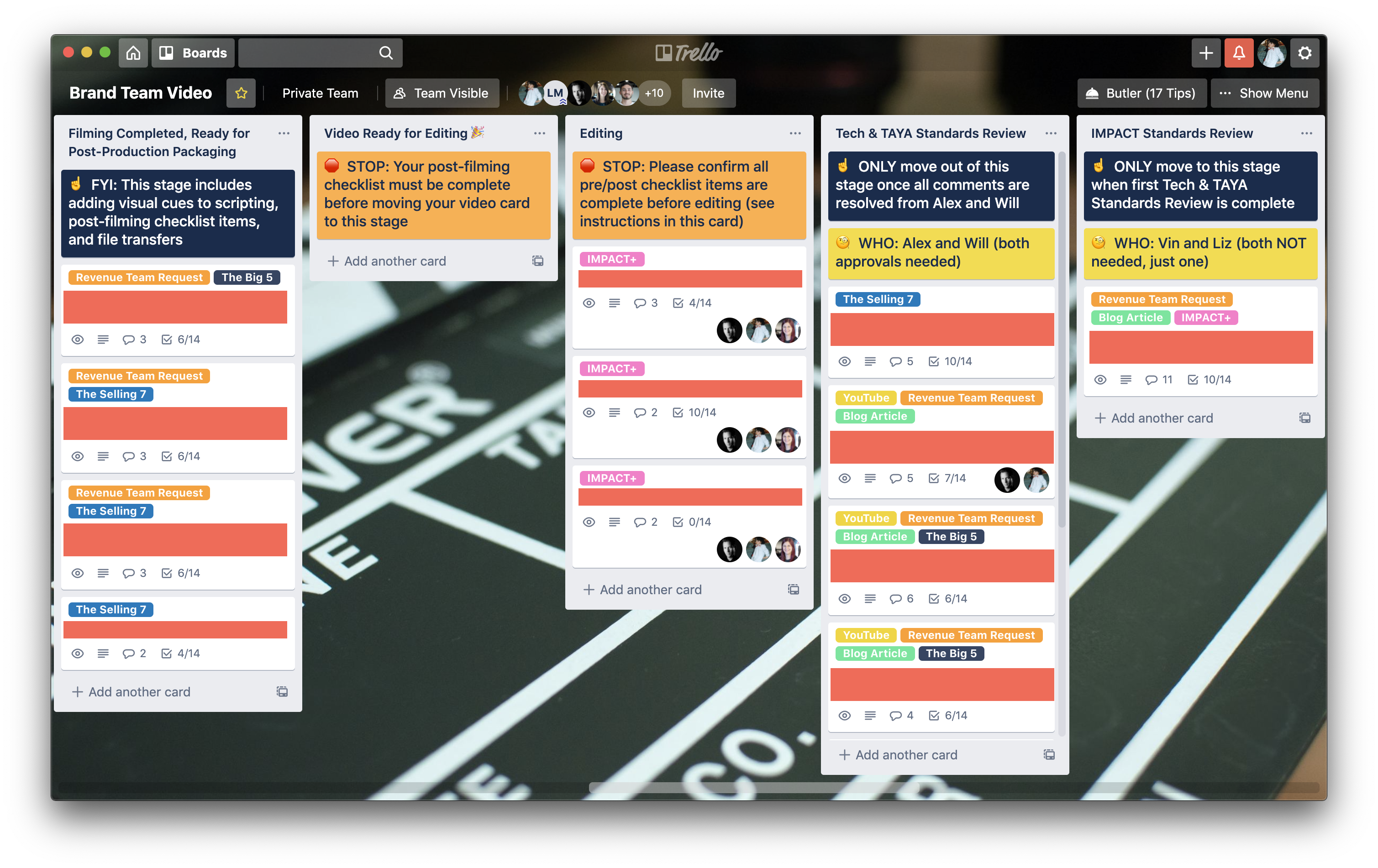Expand the three-dot menu on Editing column
1378x868 pixels.
pyautogui.click(x=795, y=133)
